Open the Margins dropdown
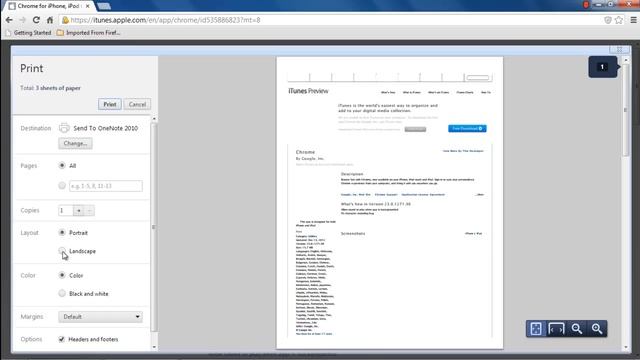This screenshot has height=360, width=640. pos(100,317)
